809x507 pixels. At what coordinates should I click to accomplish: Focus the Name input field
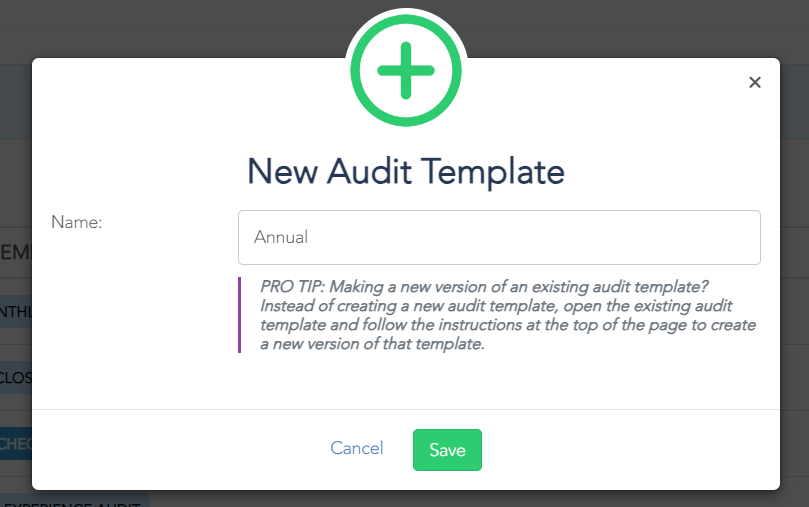coord(499,237)
